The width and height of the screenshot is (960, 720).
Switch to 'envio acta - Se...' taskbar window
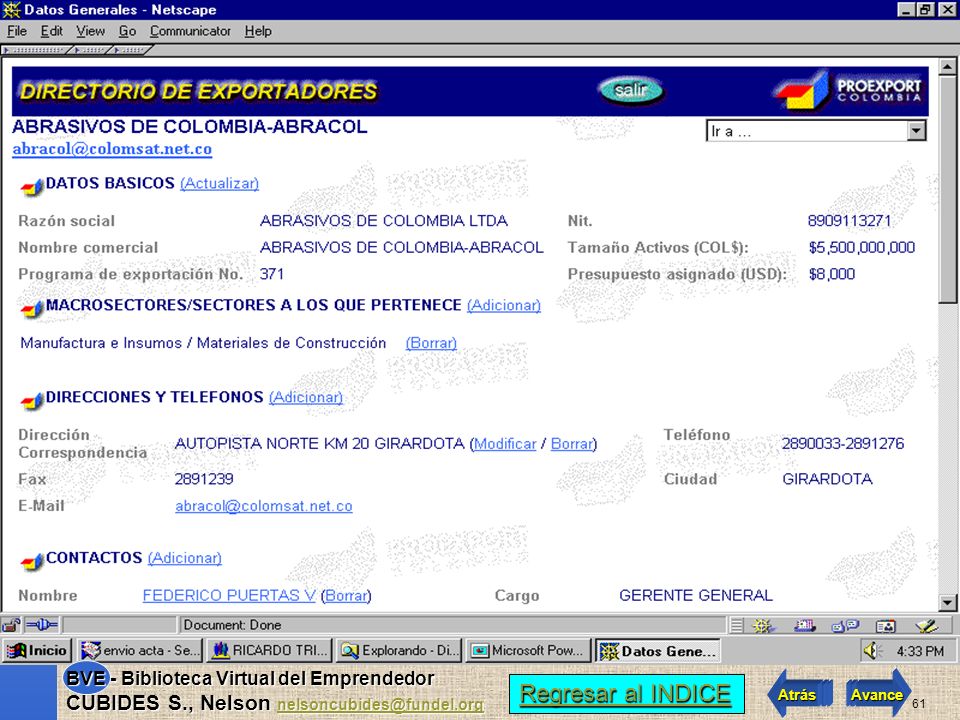coord(140,651)
